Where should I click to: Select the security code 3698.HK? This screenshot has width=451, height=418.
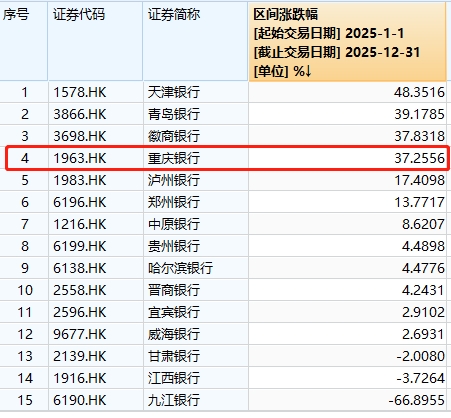pos(80,136)
